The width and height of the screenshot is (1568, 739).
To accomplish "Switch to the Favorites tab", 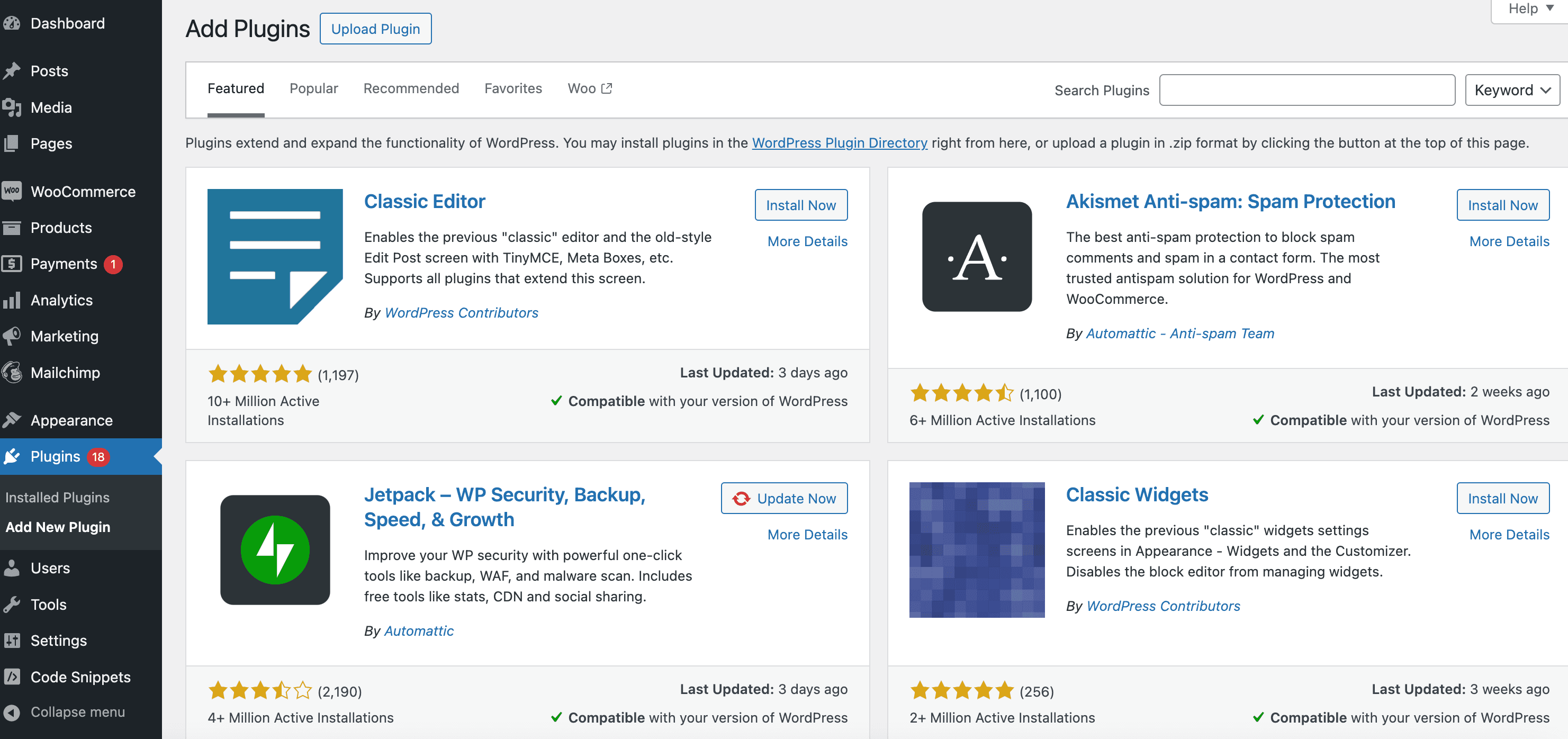I will click(513, 88).
